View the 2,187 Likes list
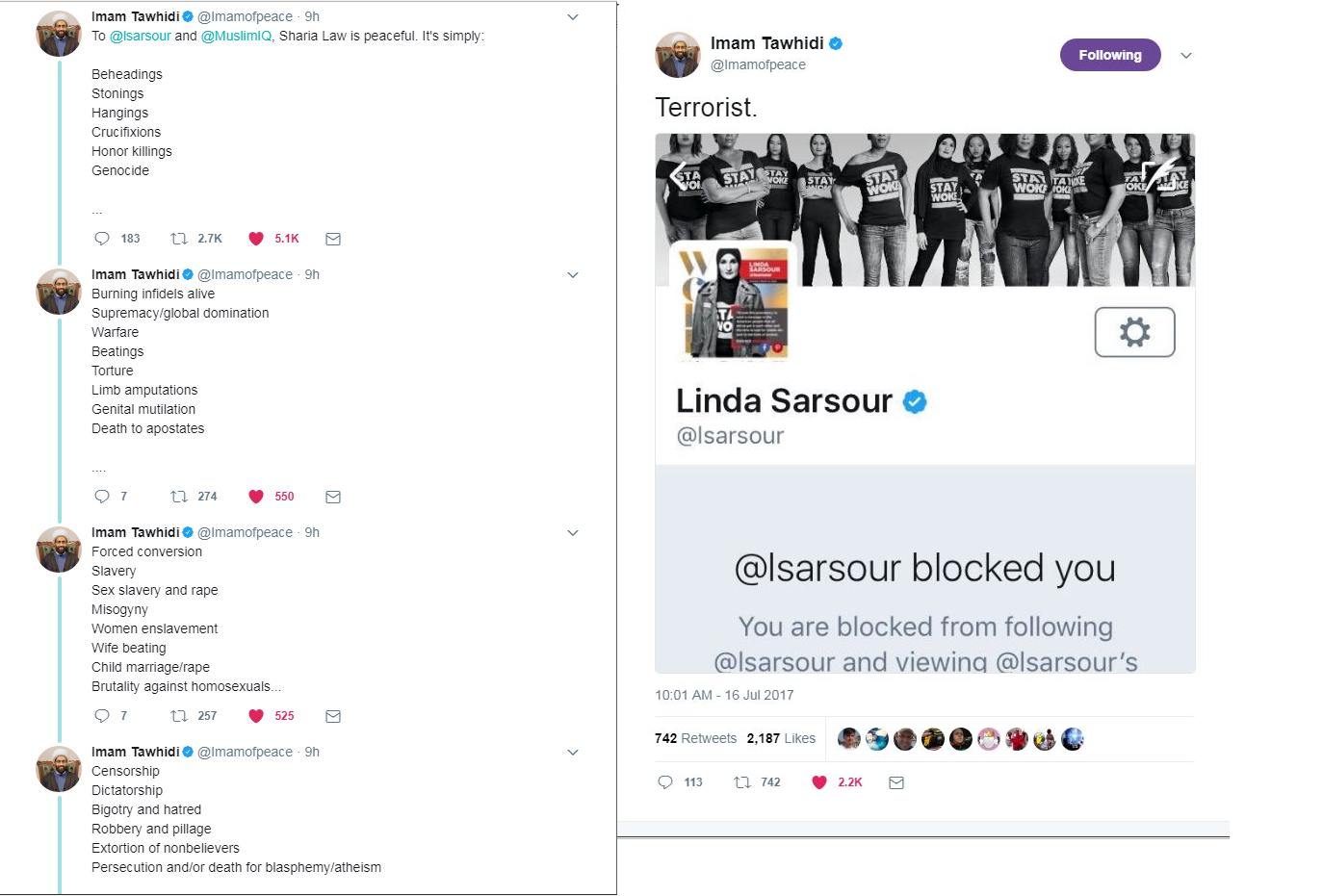Image resolution: width=1323 pixels, height=896 pixels. pos(781,738)
